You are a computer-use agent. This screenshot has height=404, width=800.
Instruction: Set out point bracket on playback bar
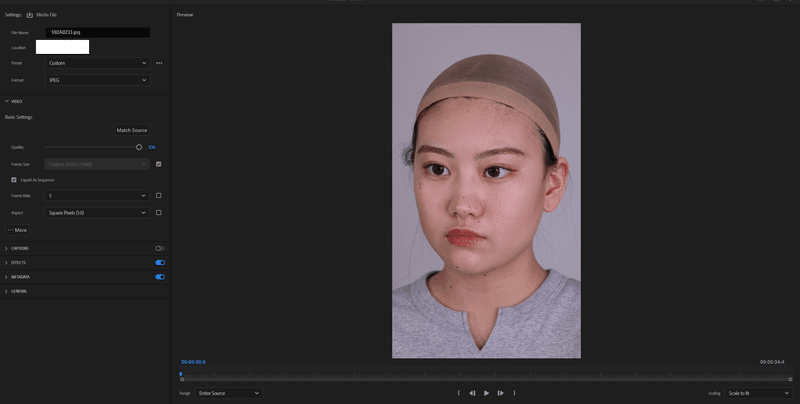514,393
